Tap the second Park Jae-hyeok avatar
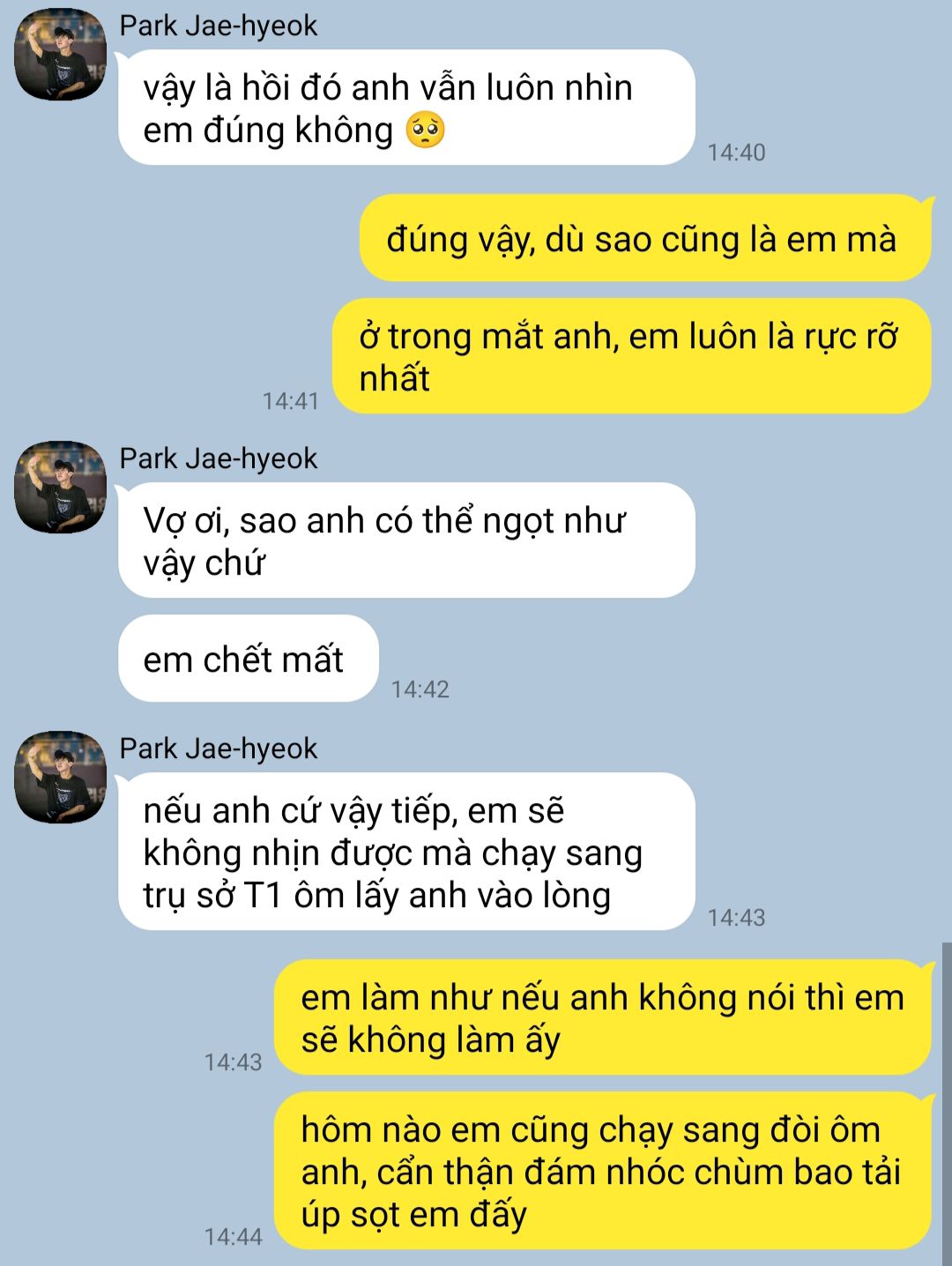 [60, 487]
